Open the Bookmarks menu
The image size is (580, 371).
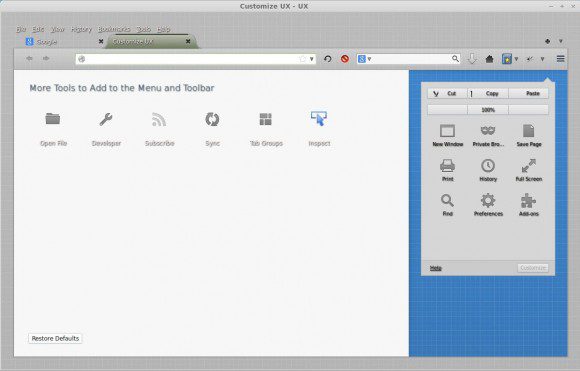click(x=114, y=29)
